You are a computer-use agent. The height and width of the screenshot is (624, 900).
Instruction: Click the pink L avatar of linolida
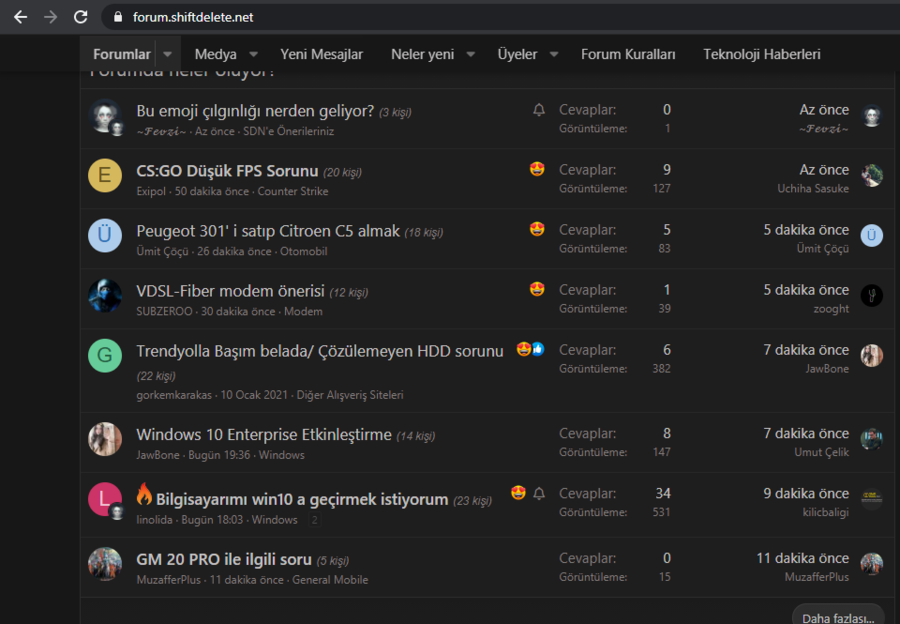105,499
